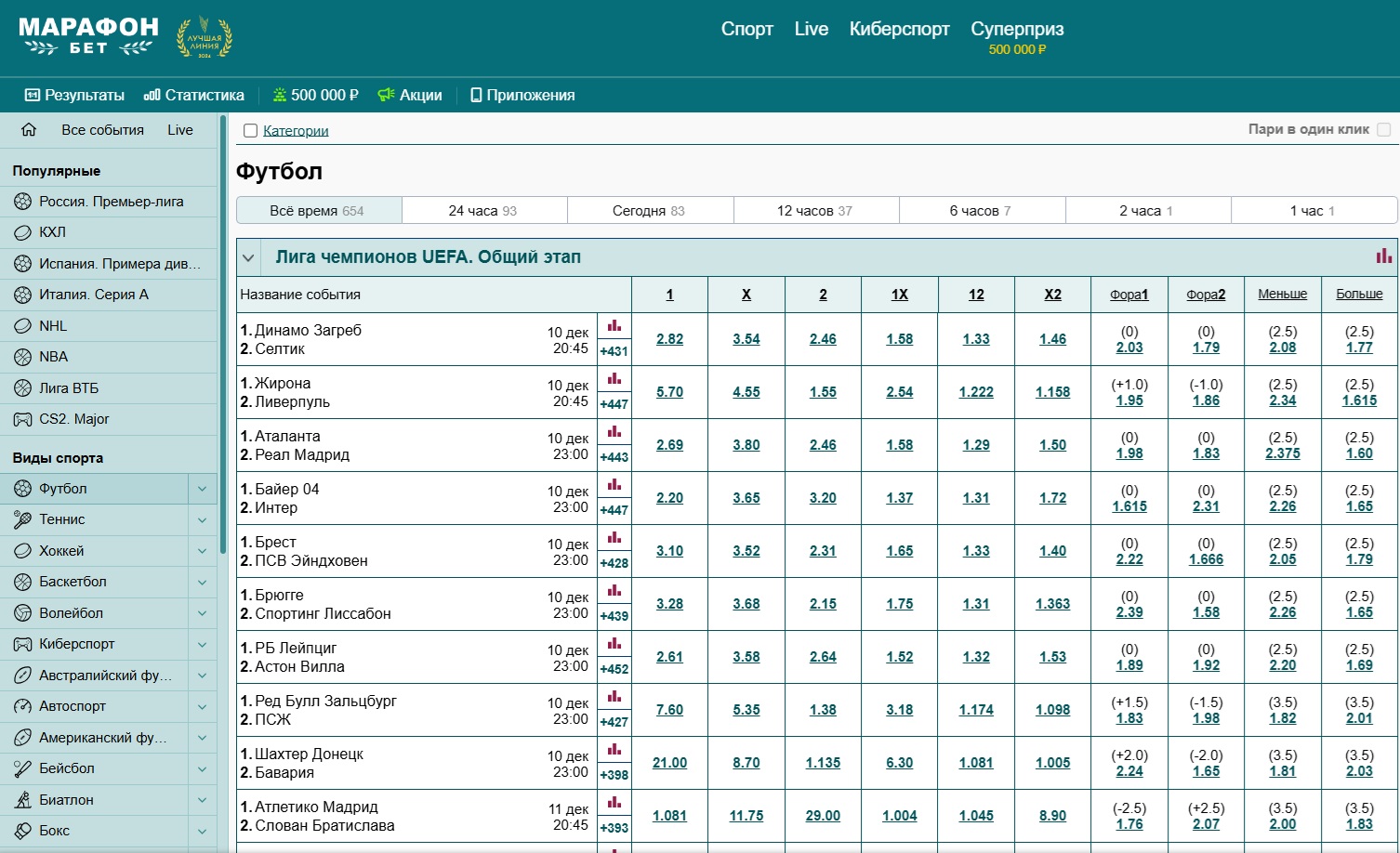Select the Сегодня time filter tab
The width and height of the screenshot is (1400, 853).
[649, 211]
